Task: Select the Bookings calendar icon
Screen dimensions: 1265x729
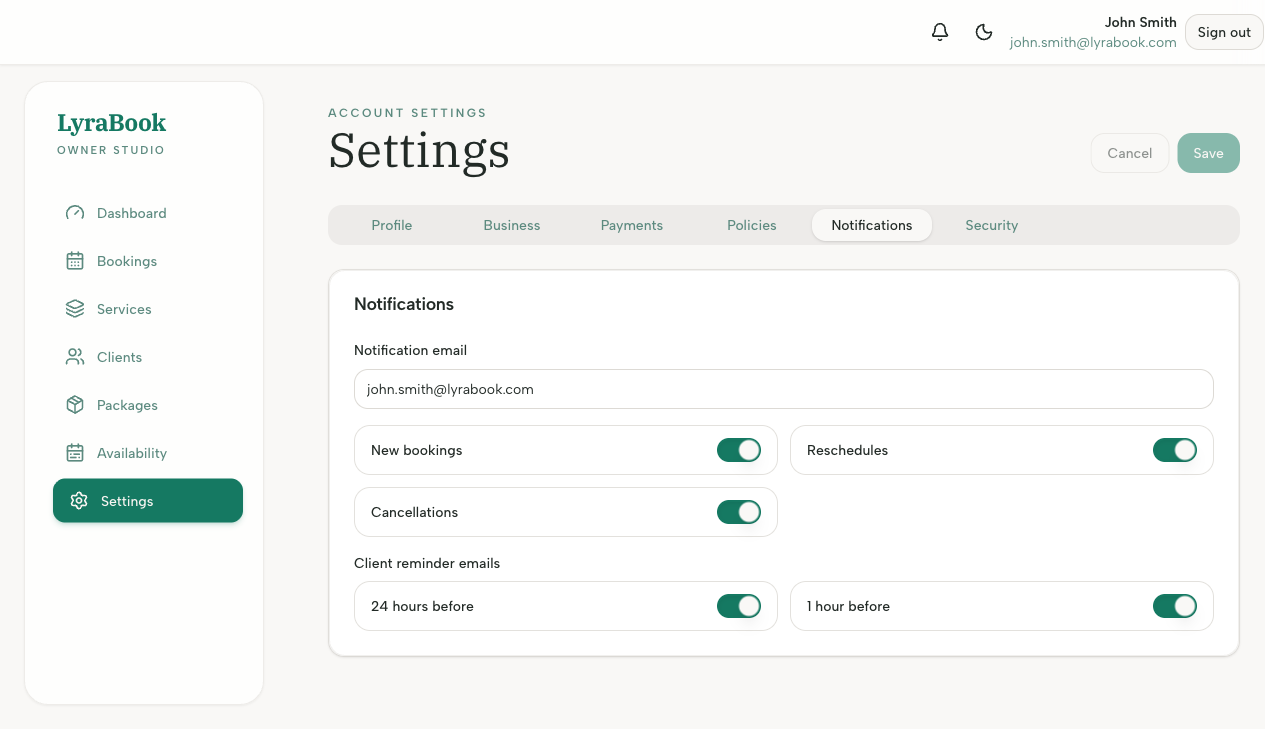Action: [x=75, y=261]
